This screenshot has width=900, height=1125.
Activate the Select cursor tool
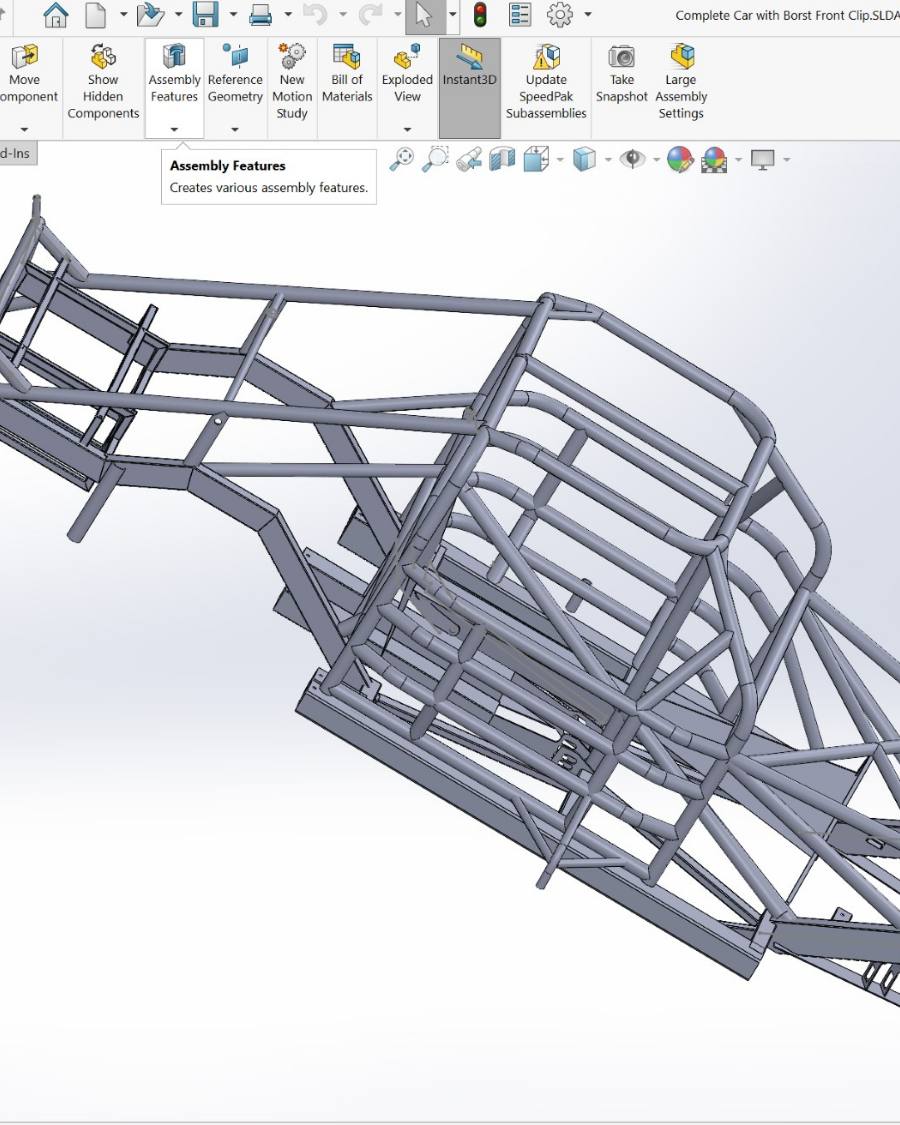424,14
